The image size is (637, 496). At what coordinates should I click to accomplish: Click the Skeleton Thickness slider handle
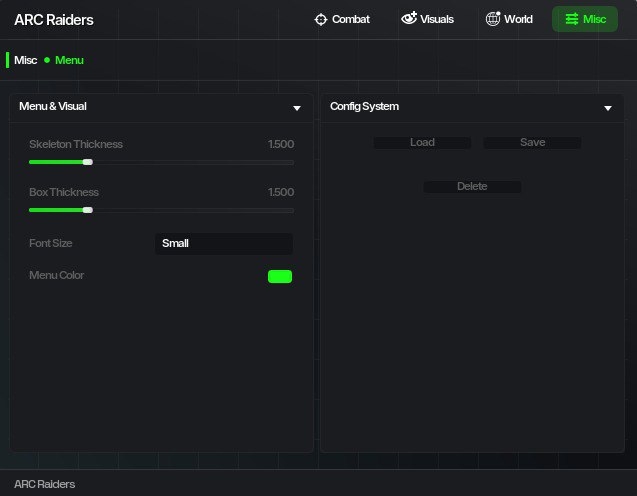88,162
